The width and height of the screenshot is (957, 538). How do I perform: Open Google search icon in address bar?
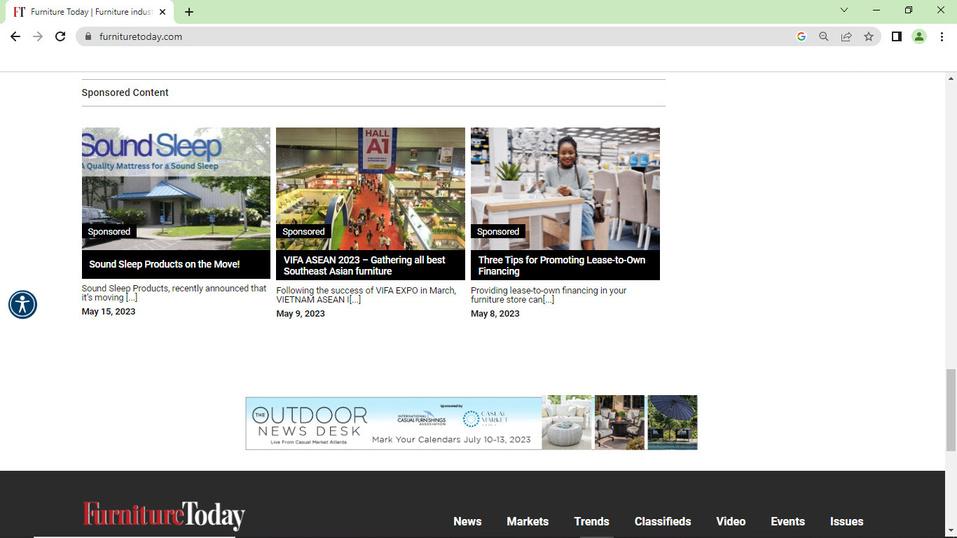(801, 37)
